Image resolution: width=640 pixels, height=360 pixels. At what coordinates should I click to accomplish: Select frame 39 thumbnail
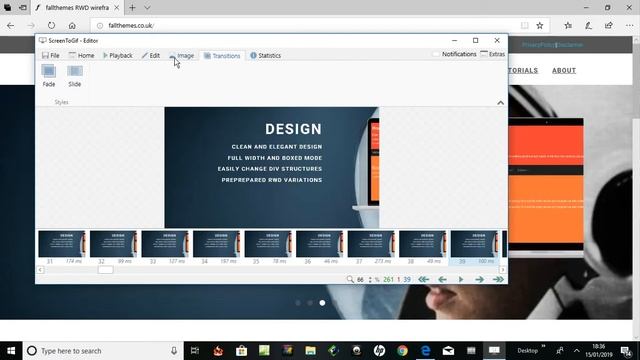pos(474,247)
